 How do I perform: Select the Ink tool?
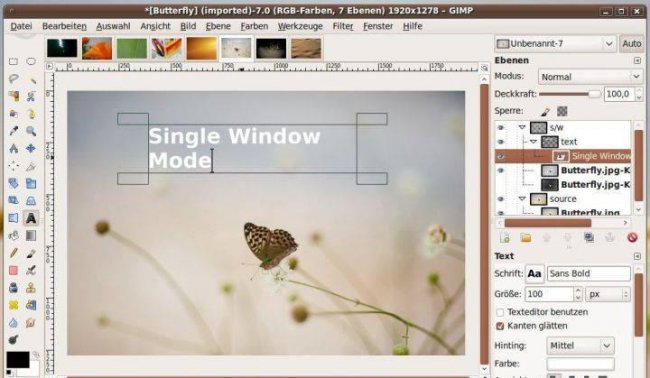coord(13,288)
